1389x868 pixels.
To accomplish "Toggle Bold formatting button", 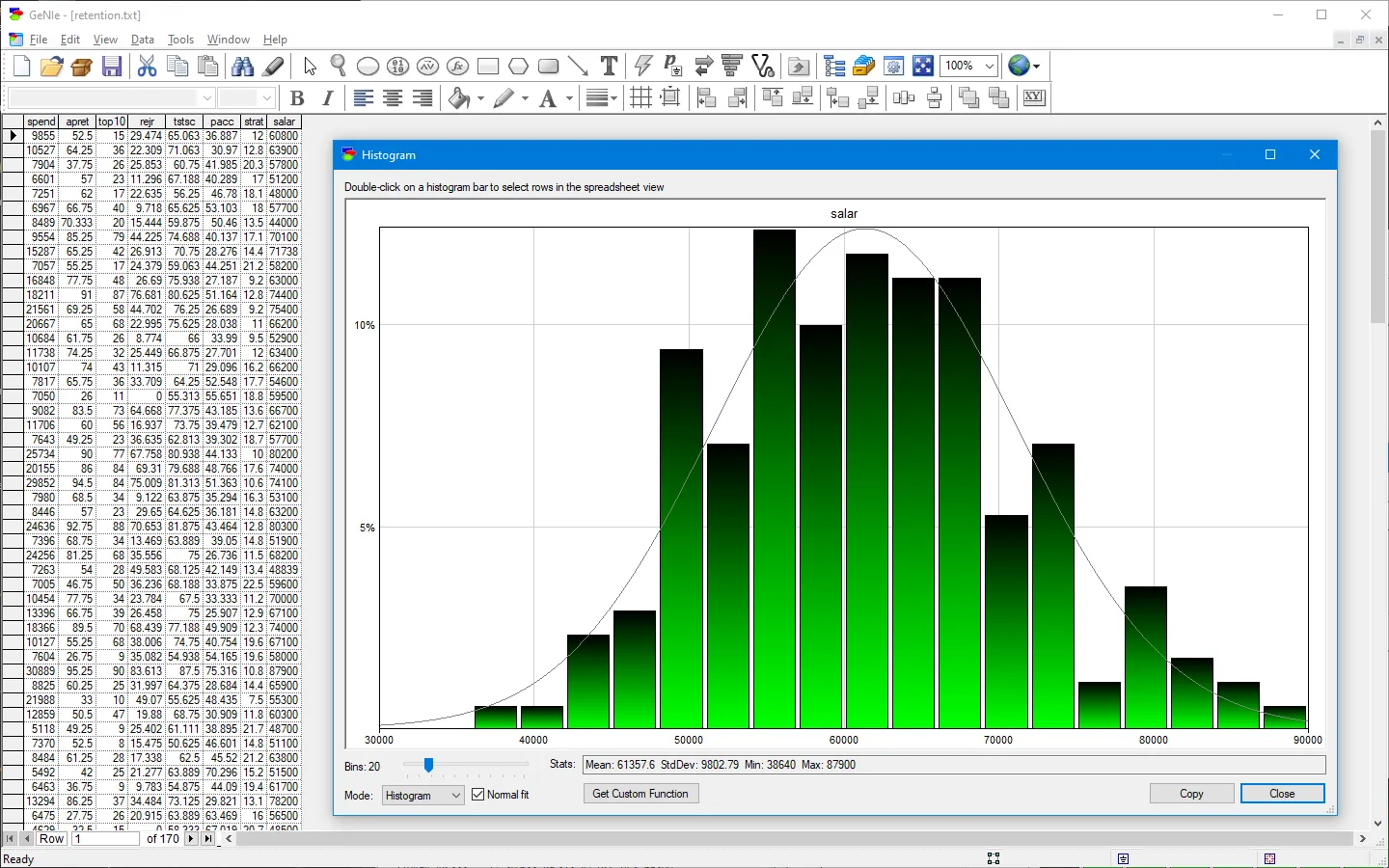I will [297, 98].
